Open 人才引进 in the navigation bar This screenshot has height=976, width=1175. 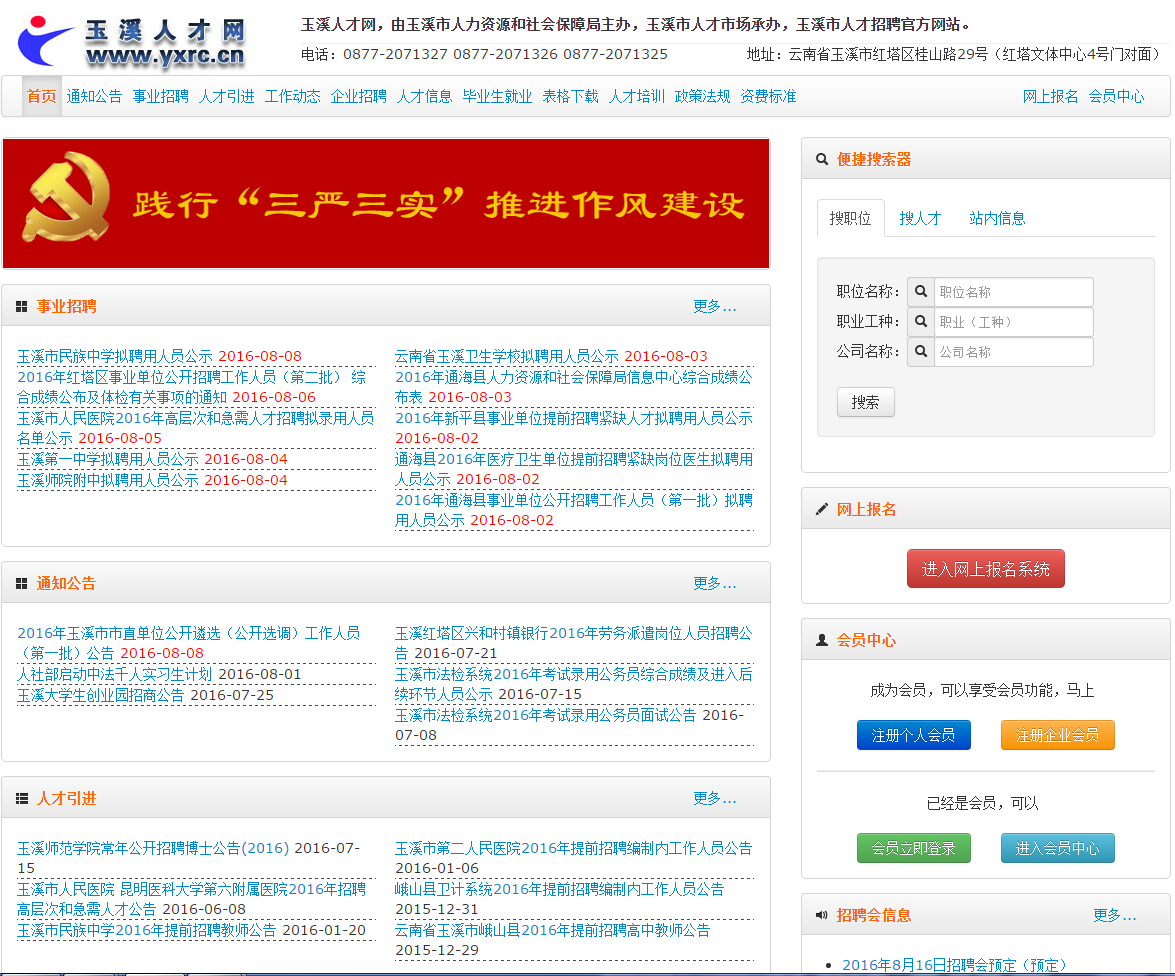click(226, 96)
